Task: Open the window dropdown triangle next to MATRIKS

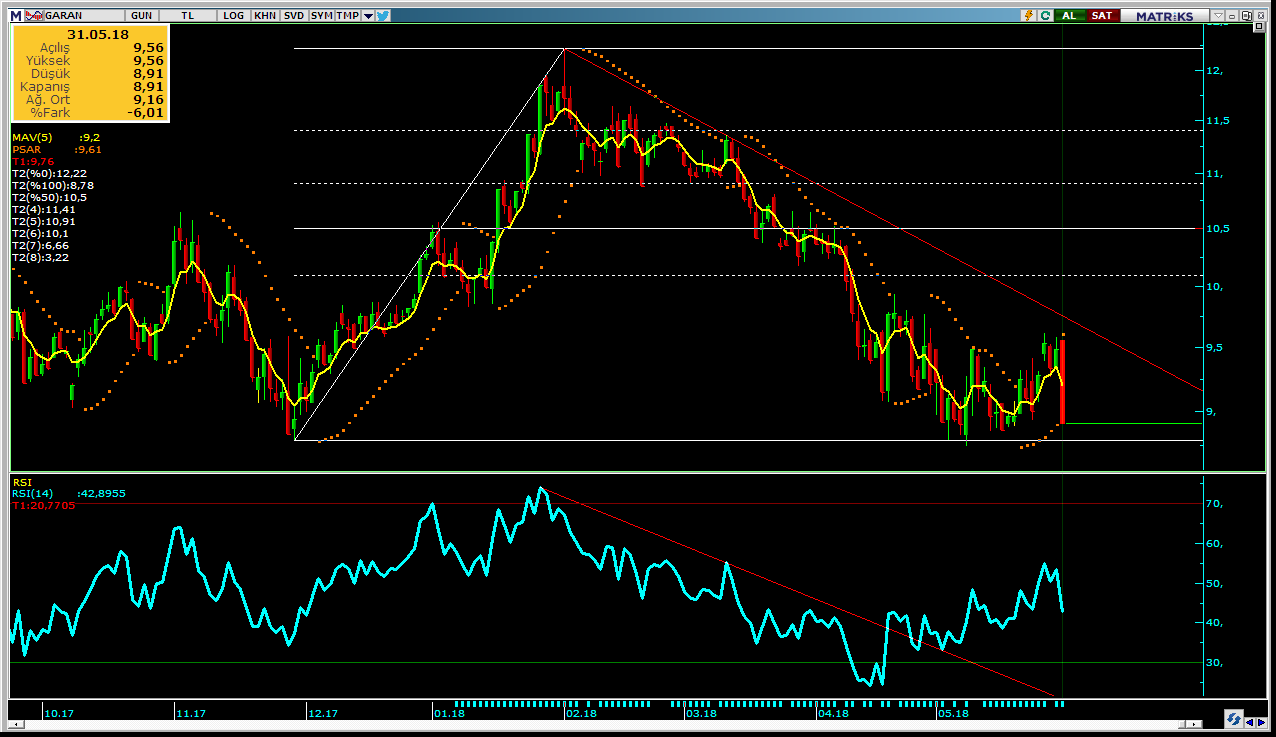Action: coord(1218,15)
